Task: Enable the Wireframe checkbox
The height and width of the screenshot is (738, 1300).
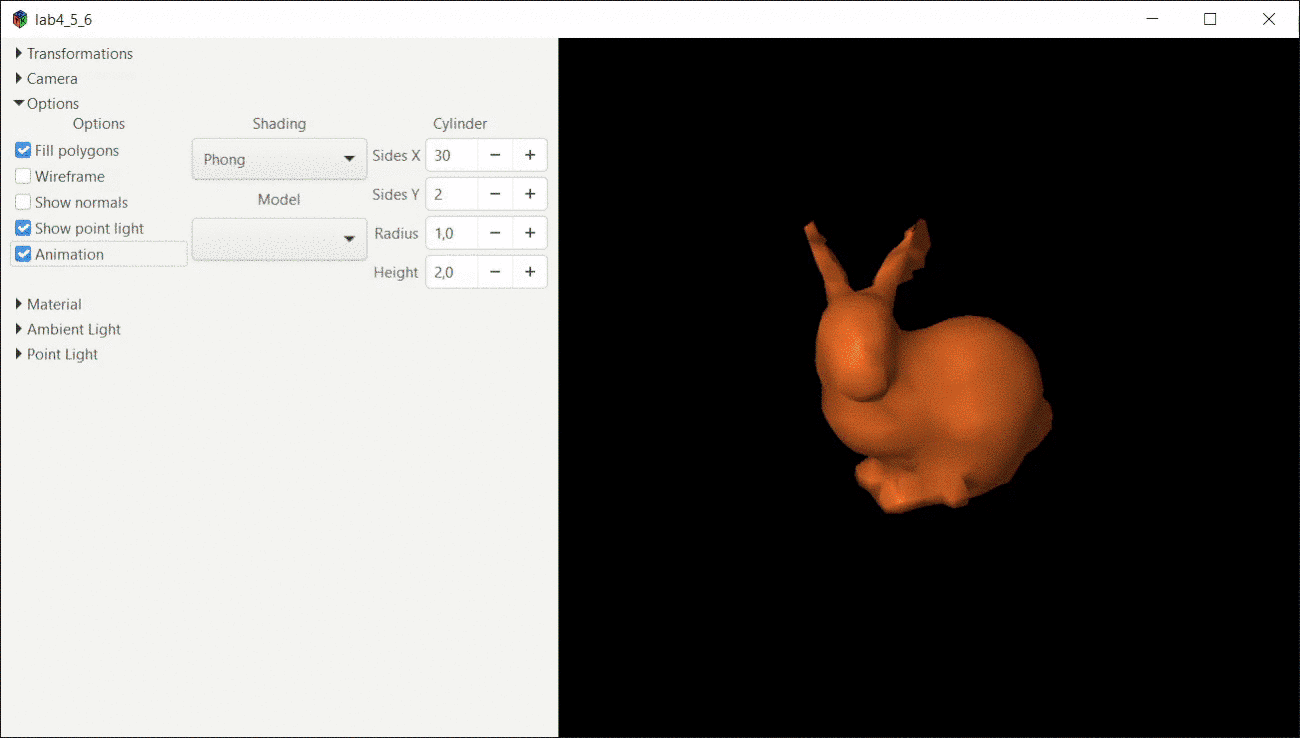Action: pyautogui.click(x=23, y=177)
